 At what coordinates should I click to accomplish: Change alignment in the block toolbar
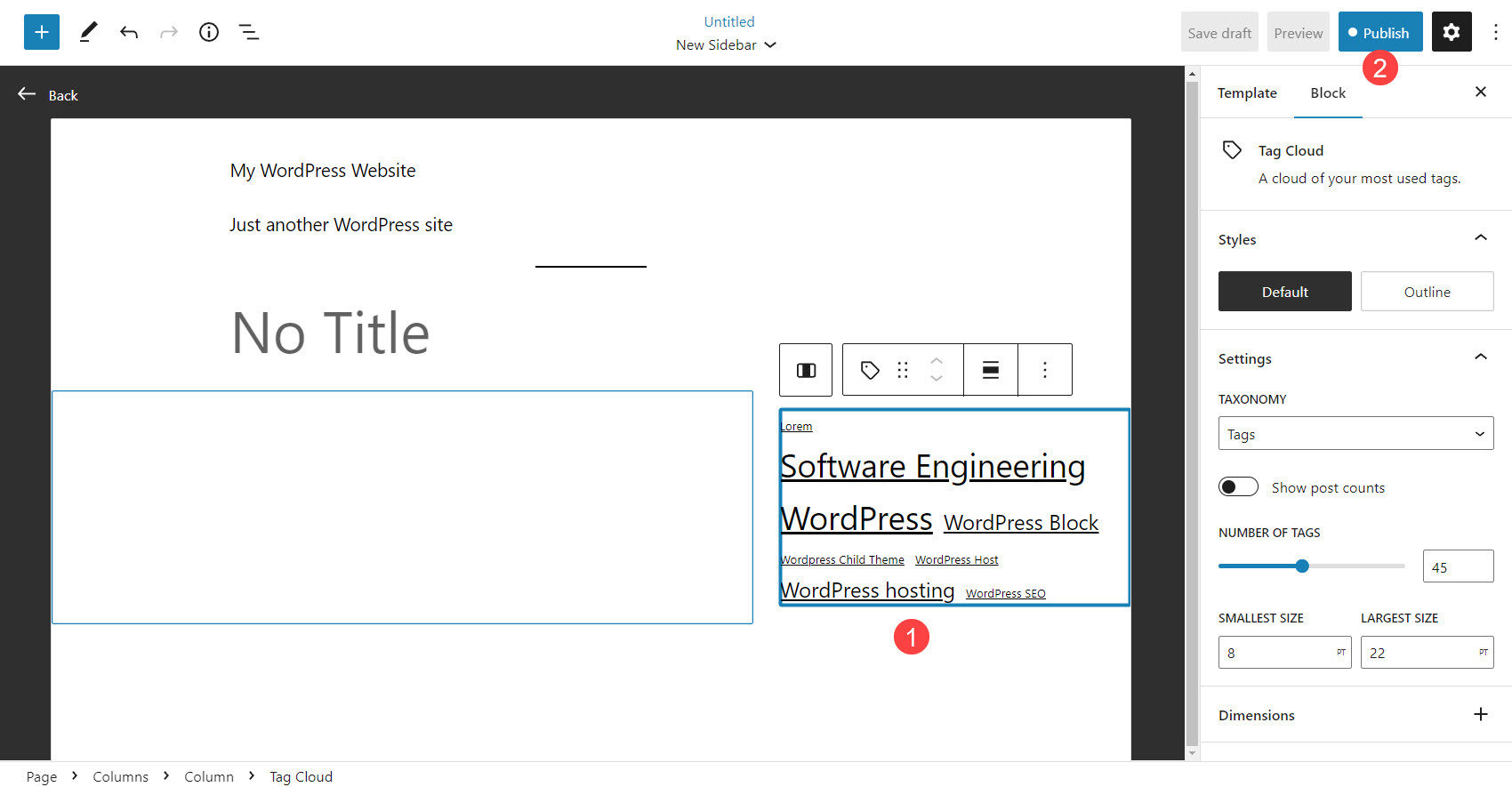click(x=990, y=370)
